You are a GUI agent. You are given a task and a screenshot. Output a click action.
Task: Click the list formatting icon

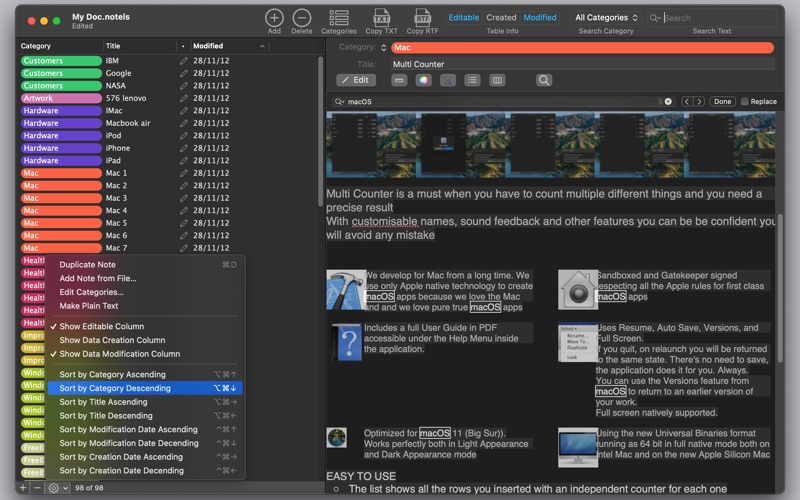click(472, 80)
